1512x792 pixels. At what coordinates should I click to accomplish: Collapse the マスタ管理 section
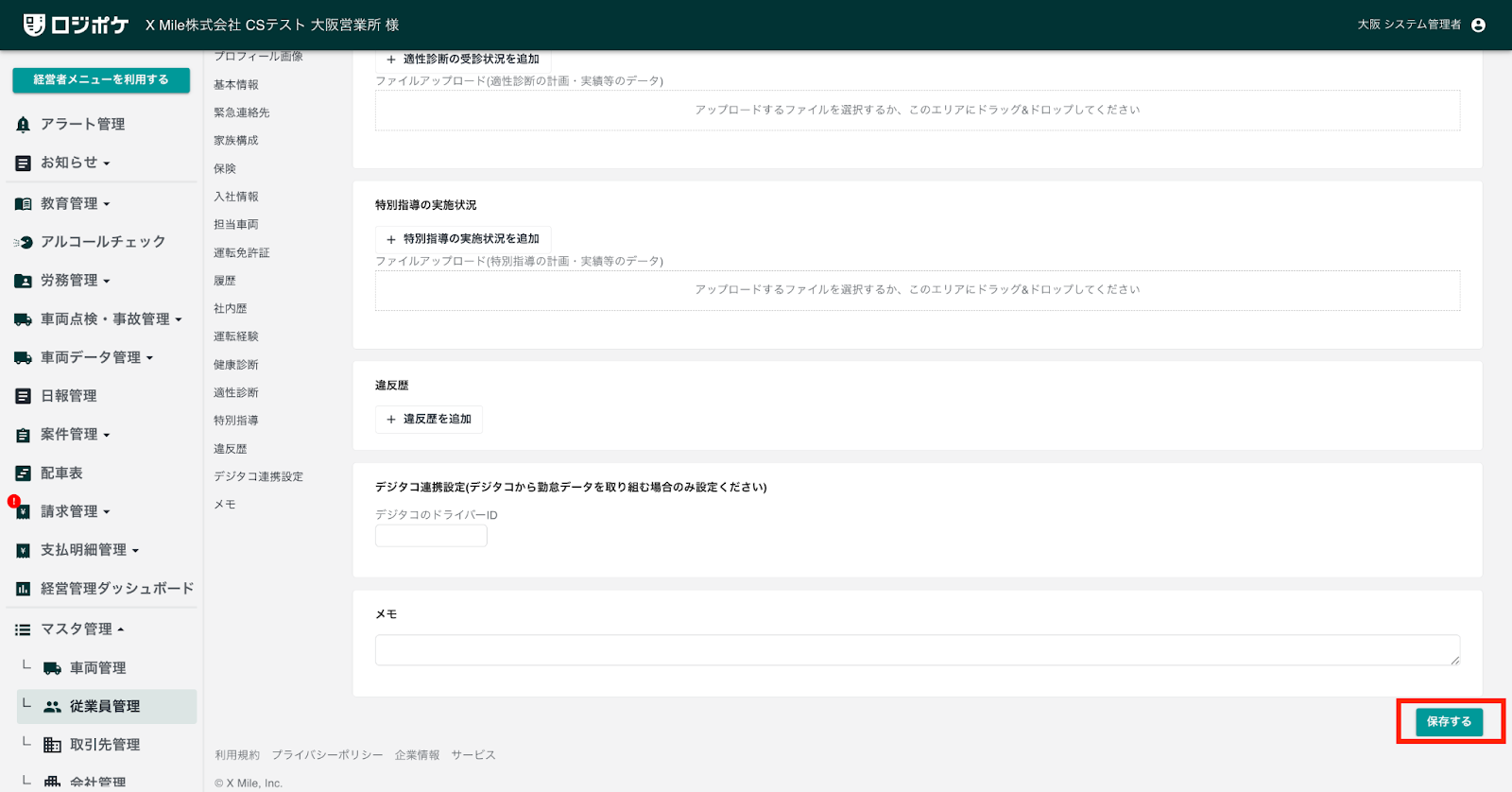[82, 629]
